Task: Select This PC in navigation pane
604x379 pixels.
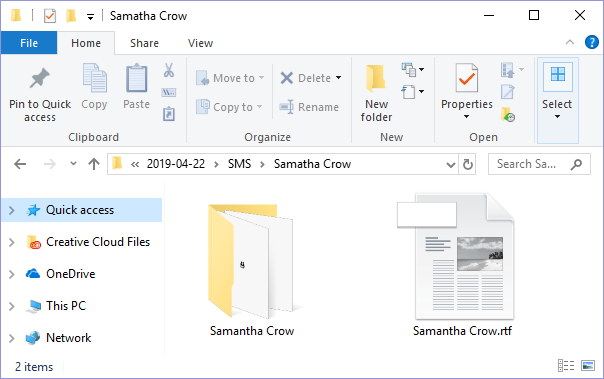Action: pyautogui.click(x=66, y=306)
